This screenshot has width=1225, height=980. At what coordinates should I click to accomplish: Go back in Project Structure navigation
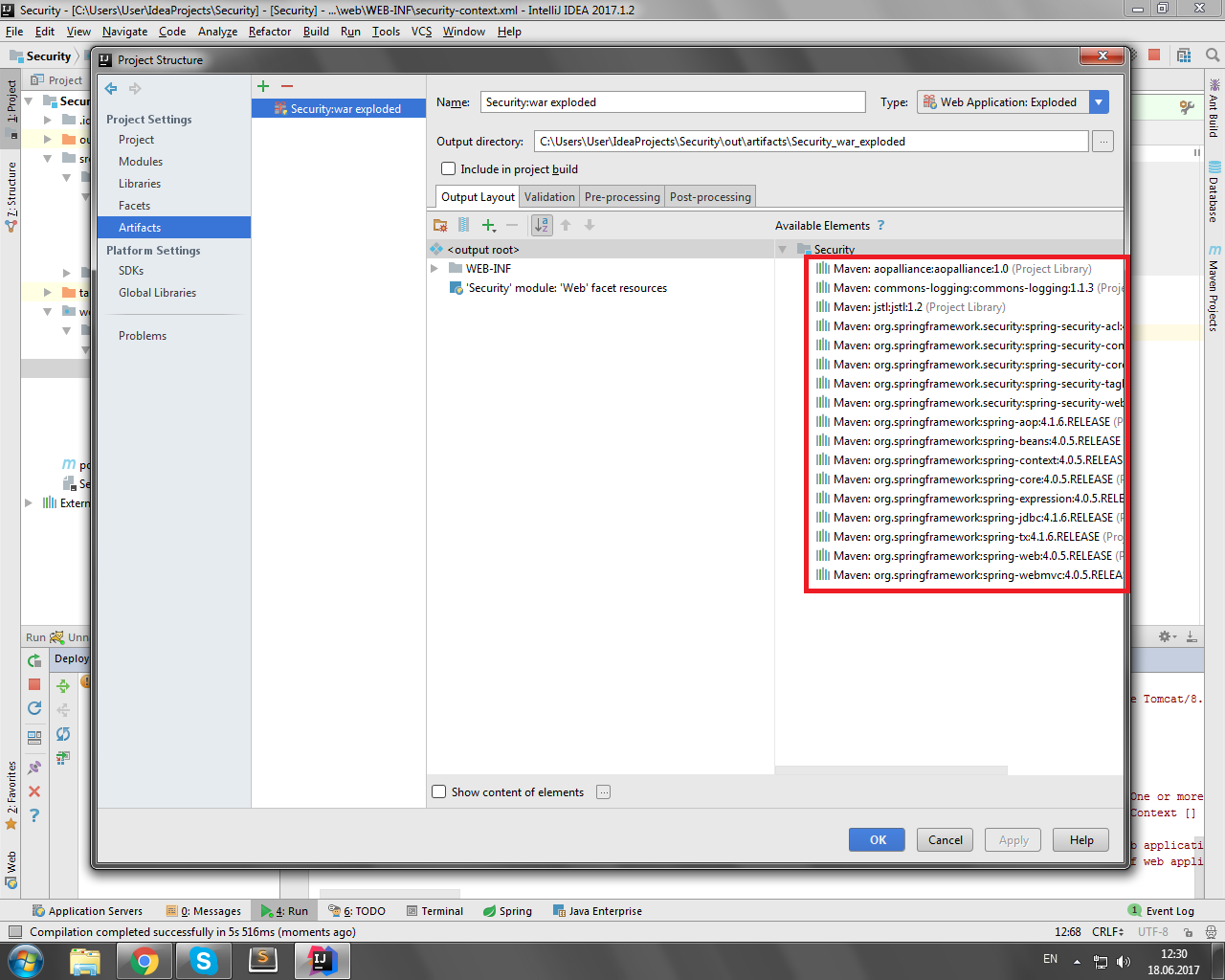111,88
